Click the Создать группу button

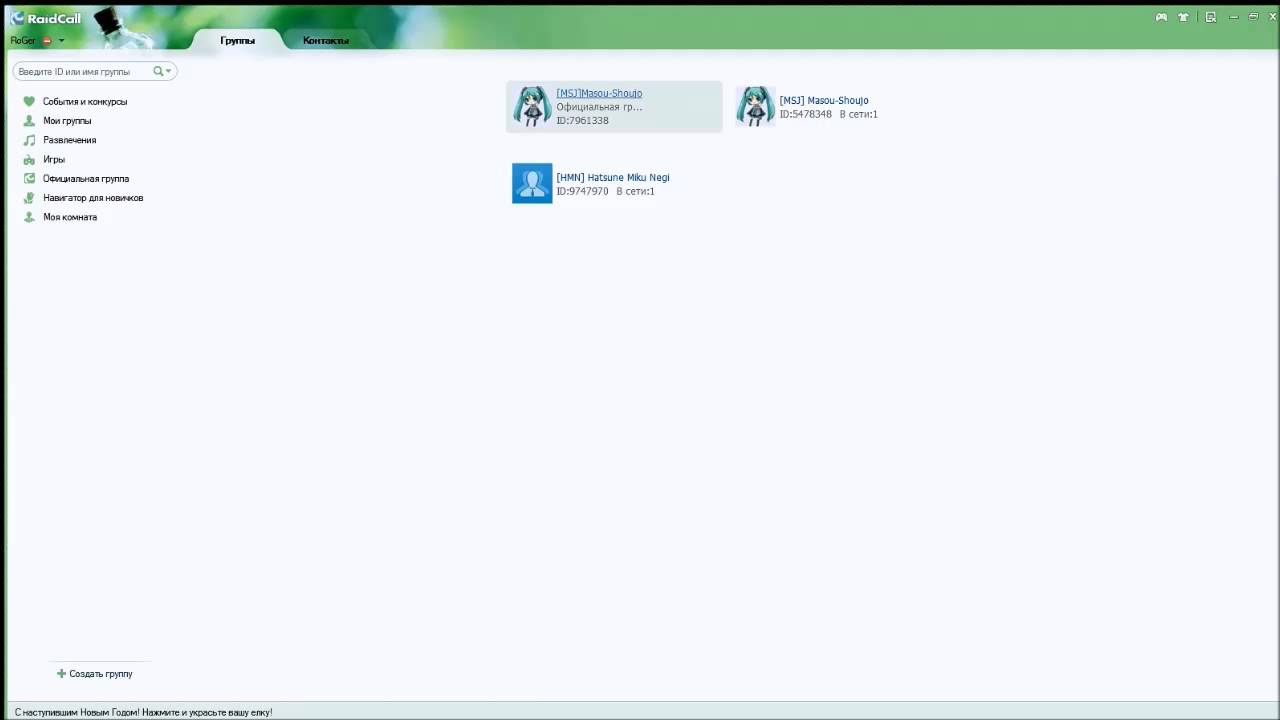click(x=95, y=674)
